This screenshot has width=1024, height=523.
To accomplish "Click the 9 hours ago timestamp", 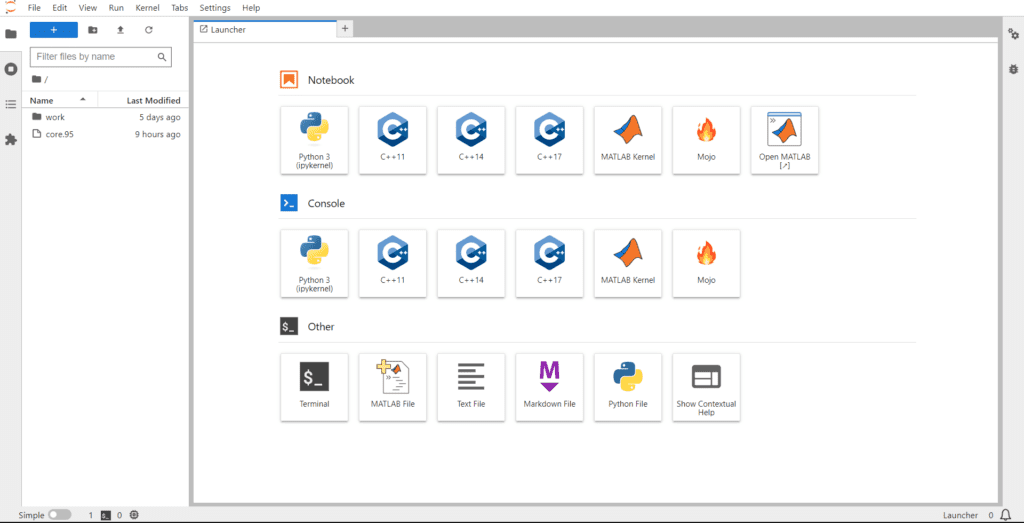I will [157, 135].
